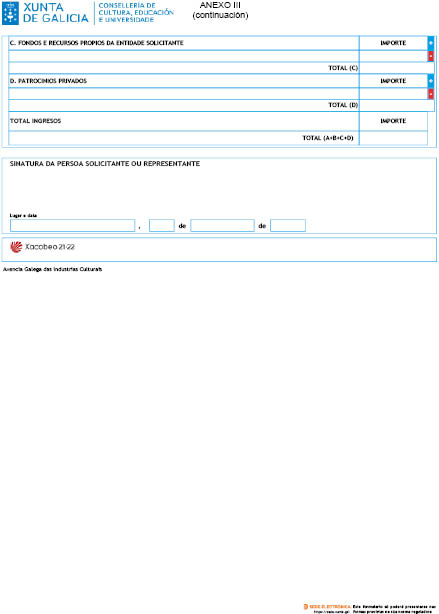
Task: Click the Xunta de Galicia shield logo
Action: 10,13
